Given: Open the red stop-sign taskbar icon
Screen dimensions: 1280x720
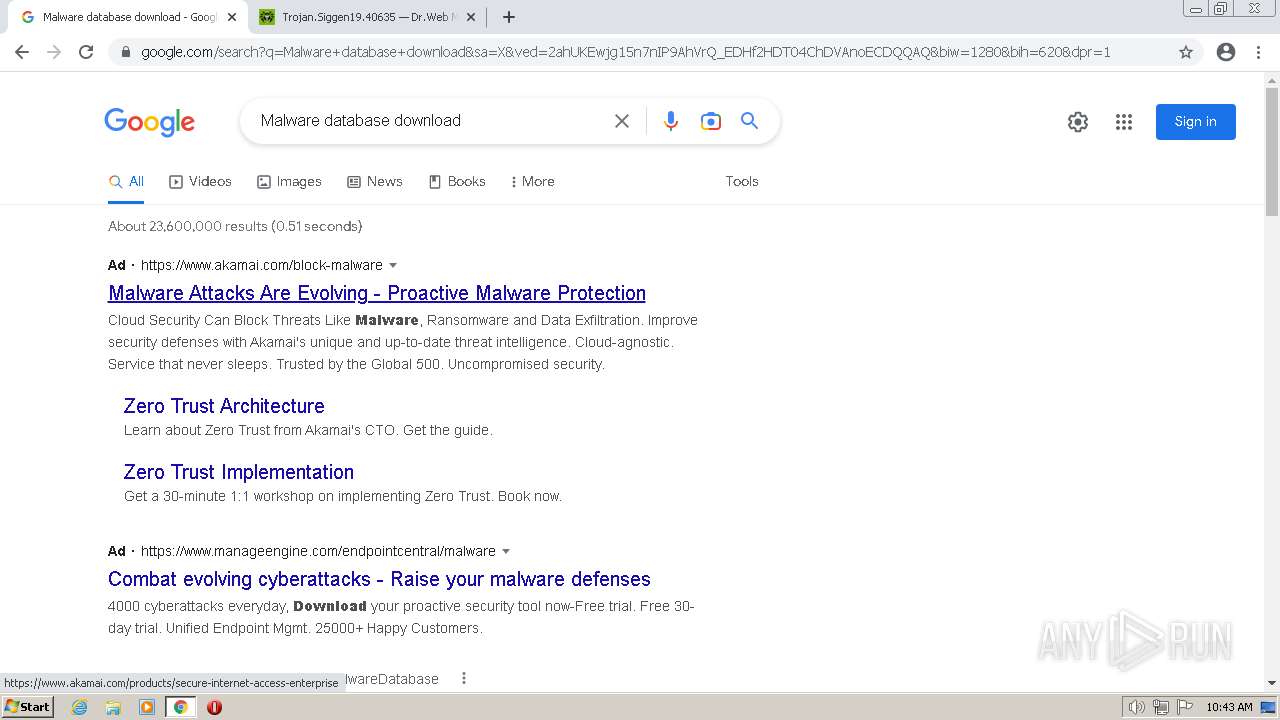Looking at the screenshot, I should 214,707.
